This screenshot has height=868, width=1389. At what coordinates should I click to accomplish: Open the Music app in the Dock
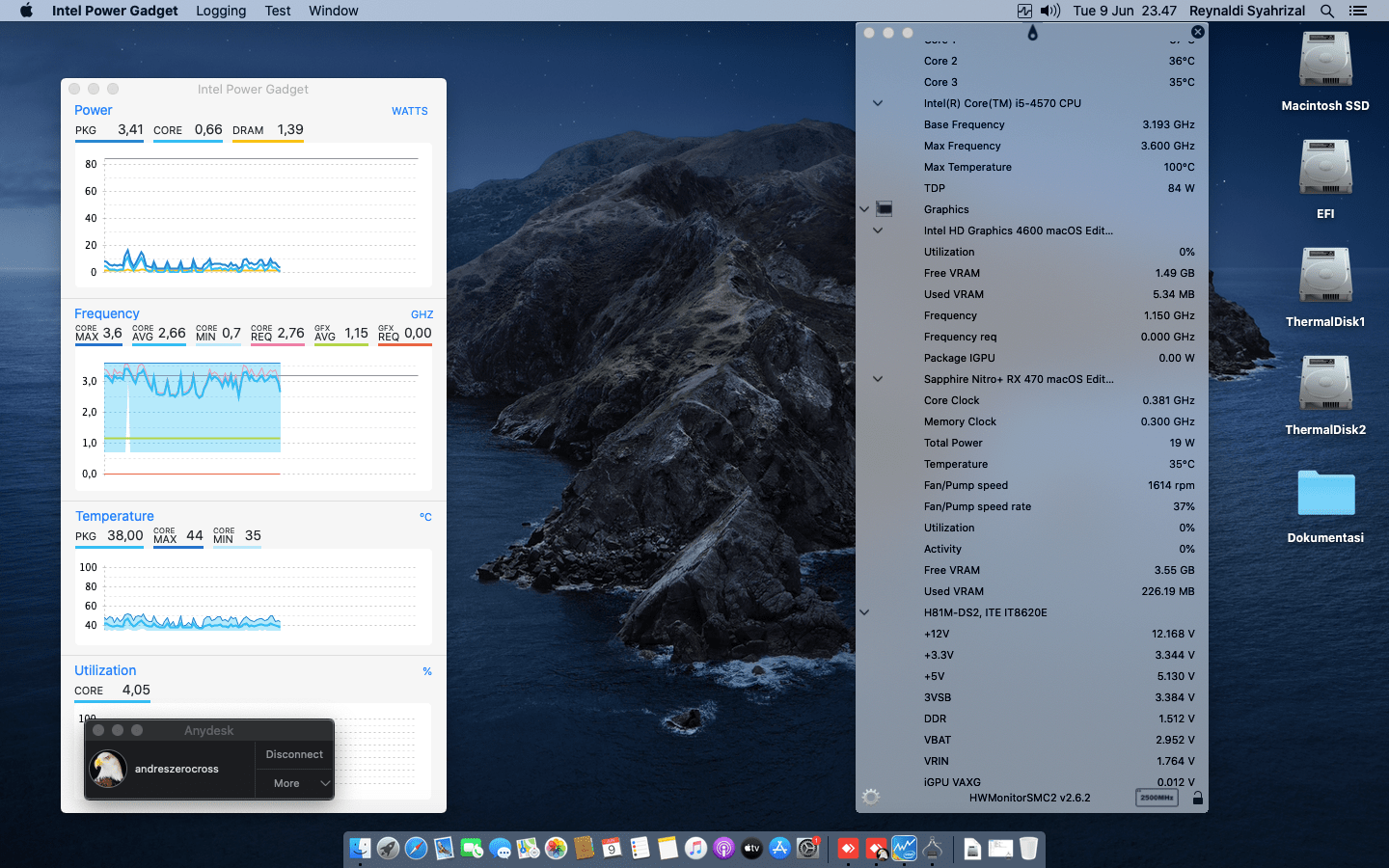point(695,848)
